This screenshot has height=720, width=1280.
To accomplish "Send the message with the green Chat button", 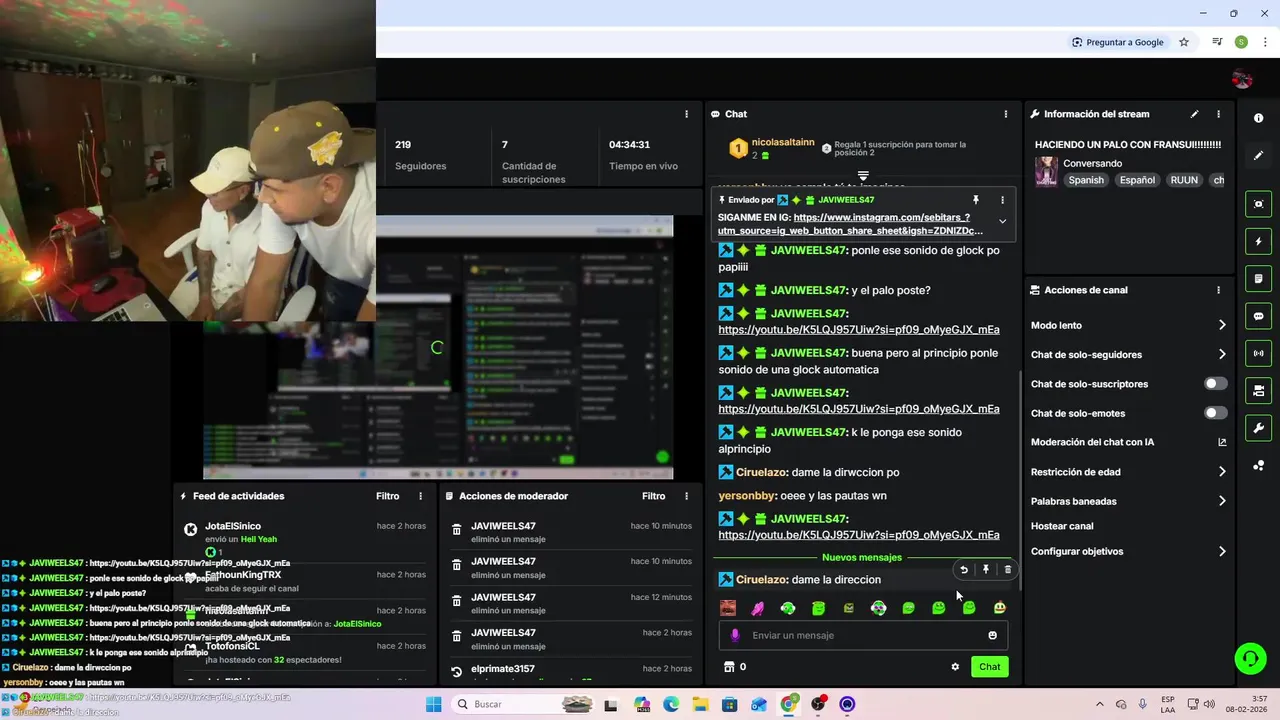I will pyautogui.click(x=989, y=667).
